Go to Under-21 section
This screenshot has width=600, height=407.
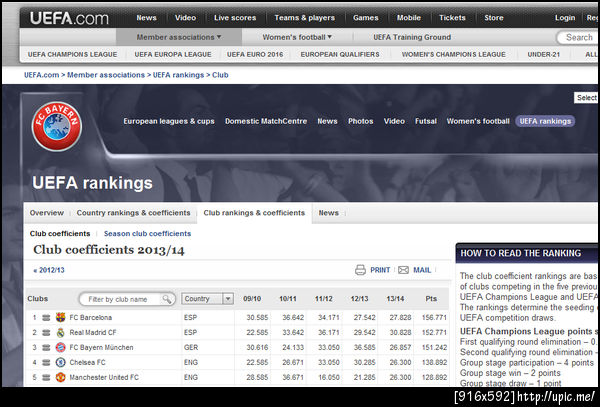(x=543, y=54)
